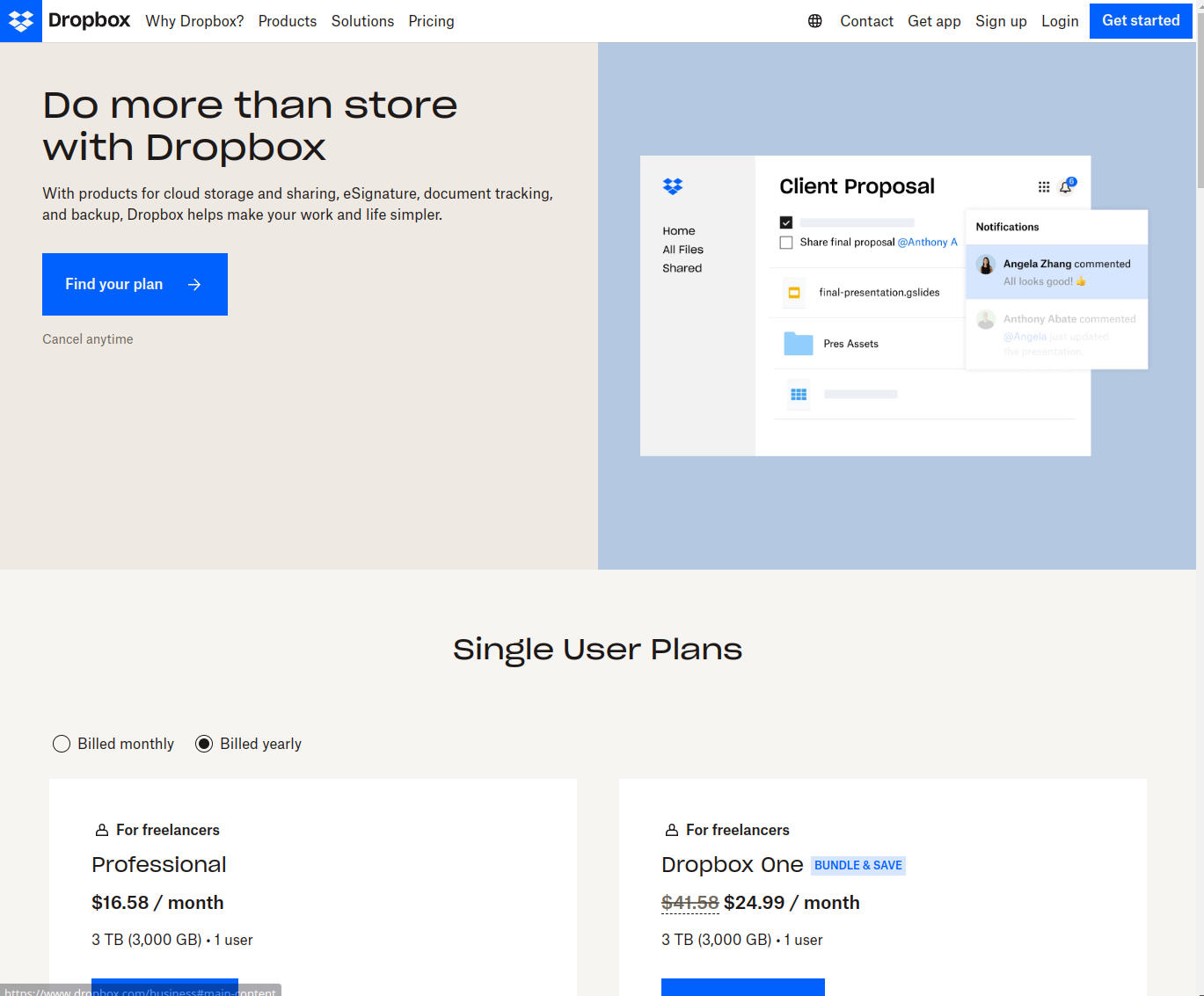Click the Professional plan title
The width and height of the screenshot is (1204, 996).
tap(159, 865)
